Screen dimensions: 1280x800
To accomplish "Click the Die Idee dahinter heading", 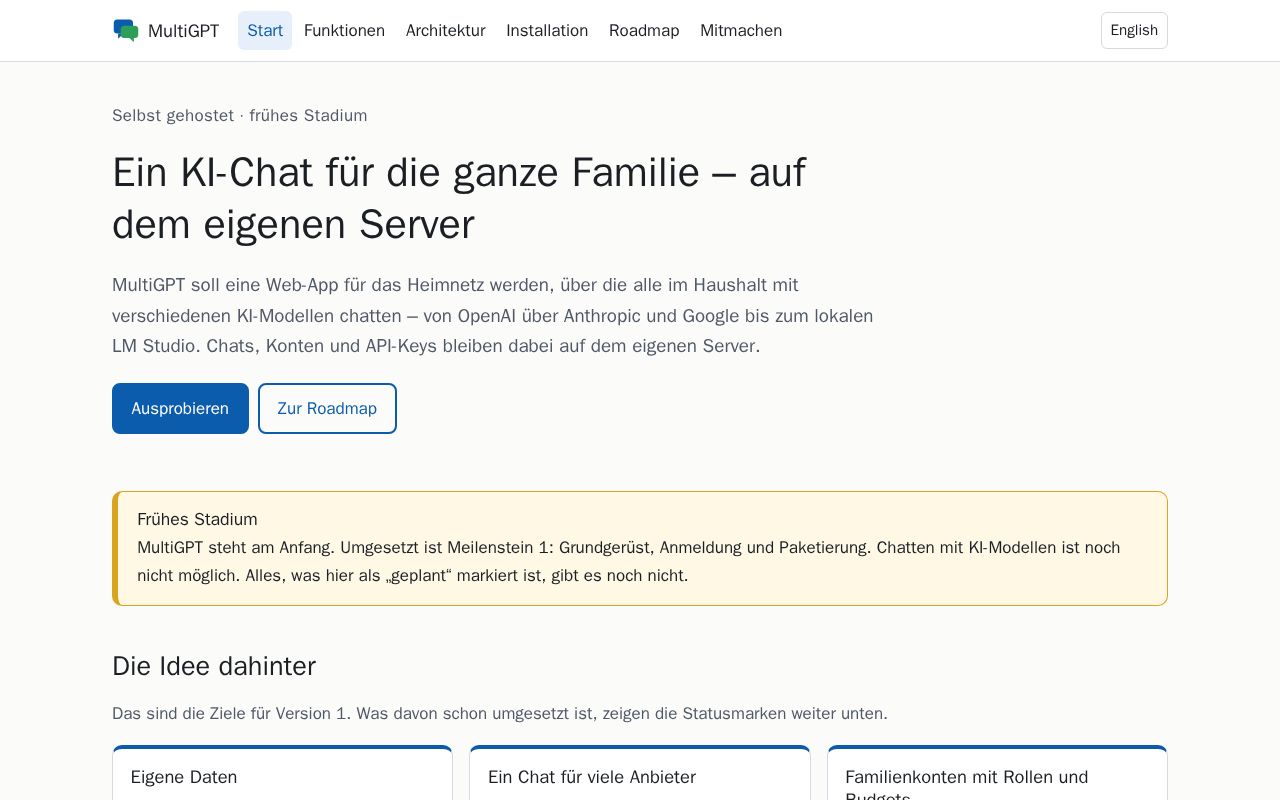I will coord(214,666).
